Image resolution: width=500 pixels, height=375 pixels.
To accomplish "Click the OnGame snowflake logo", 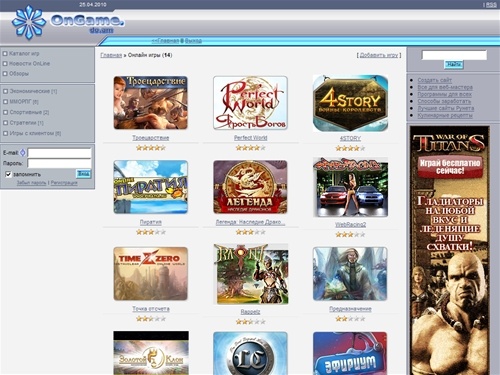I will (29, 22).
